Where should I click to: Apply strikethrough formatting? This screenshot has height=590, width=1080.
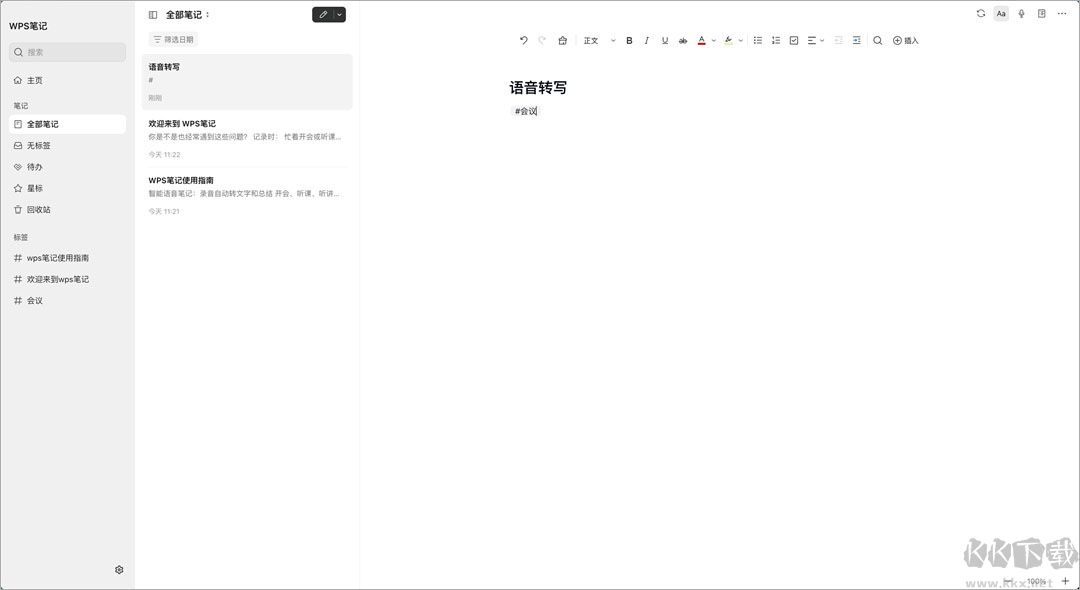[x=683, y=40]
